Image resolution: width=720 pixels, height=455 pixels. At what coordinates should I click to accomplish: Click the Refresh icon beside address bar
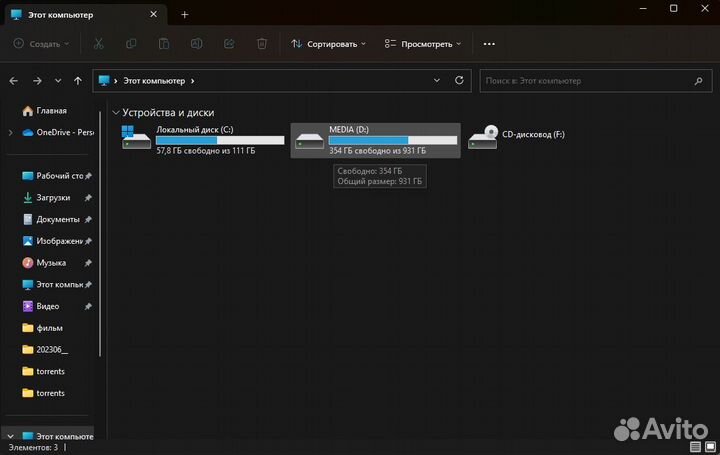tap(459, 80)
